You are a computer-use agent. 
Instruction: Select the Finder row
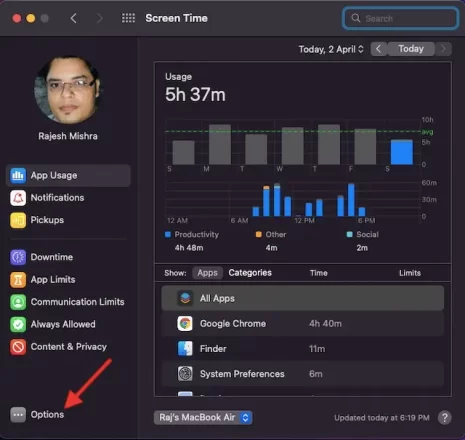click(303, 349)
